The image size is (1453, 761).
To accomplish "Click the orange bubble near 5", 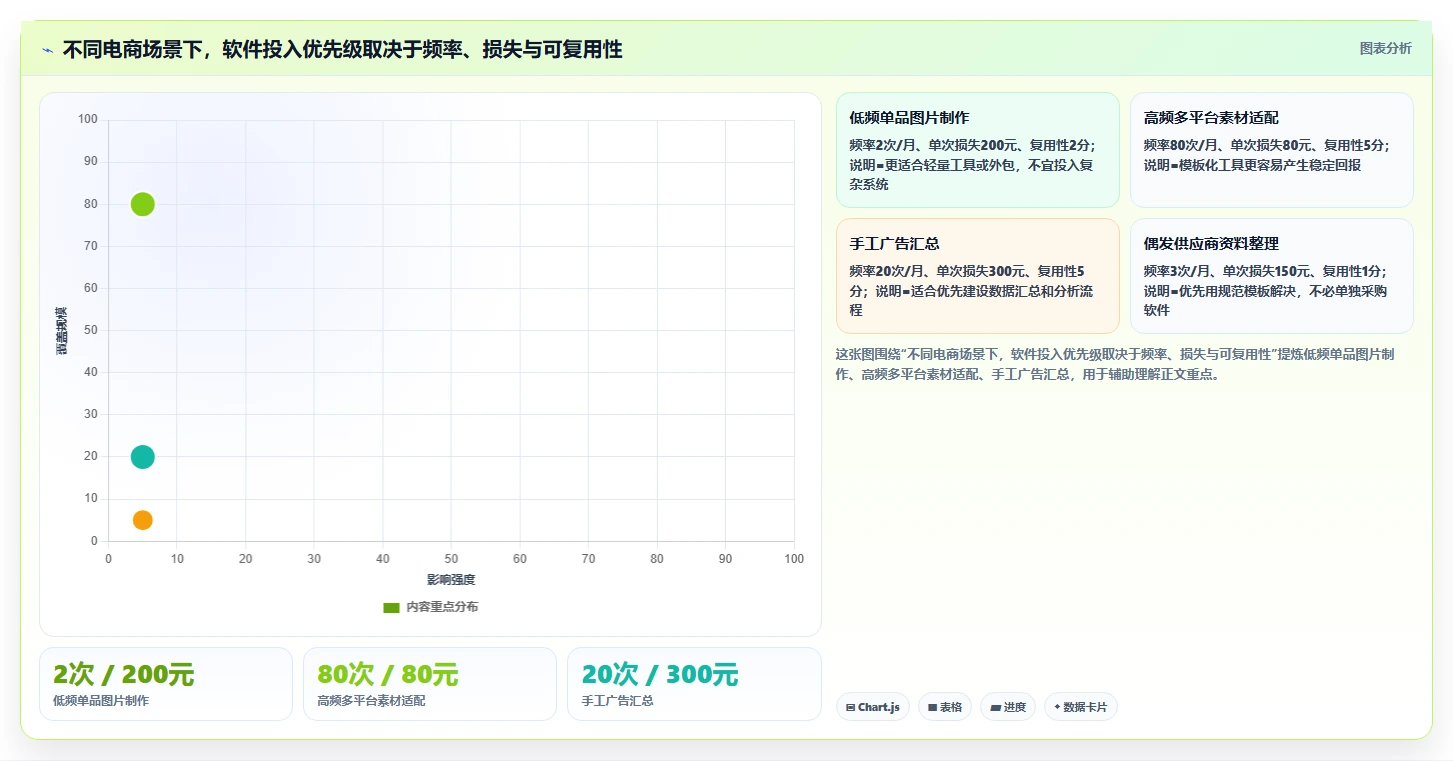I will [143, 520].
